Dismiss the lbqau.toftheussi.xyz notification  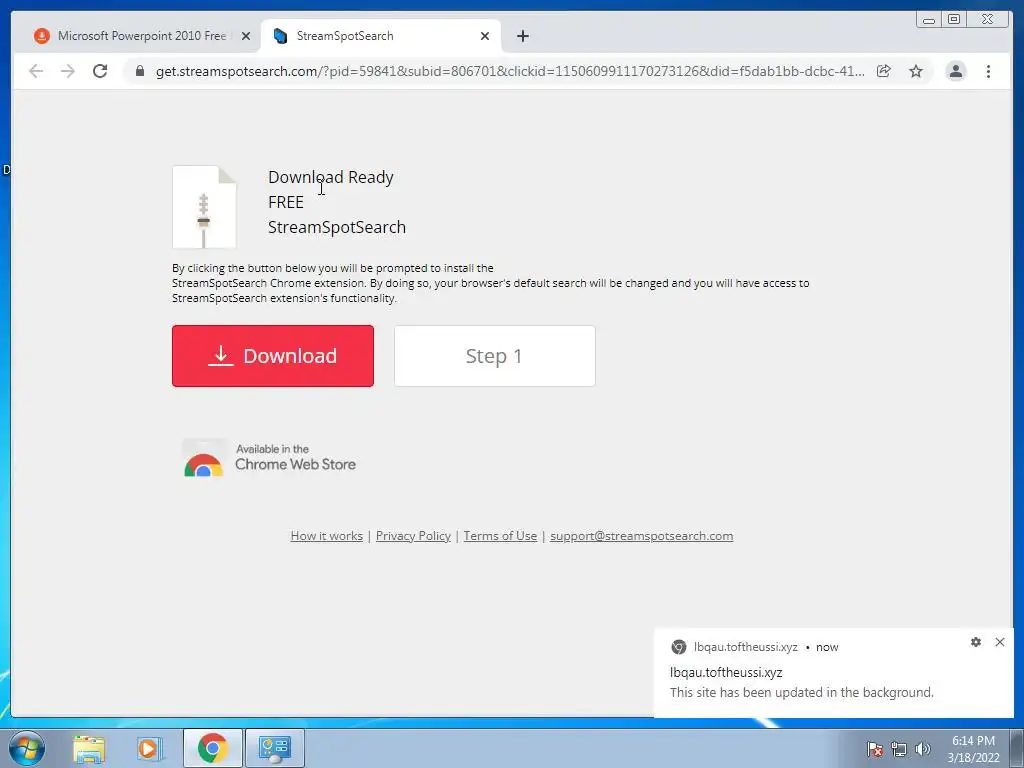pyautogui.click(x=999, y=642)
